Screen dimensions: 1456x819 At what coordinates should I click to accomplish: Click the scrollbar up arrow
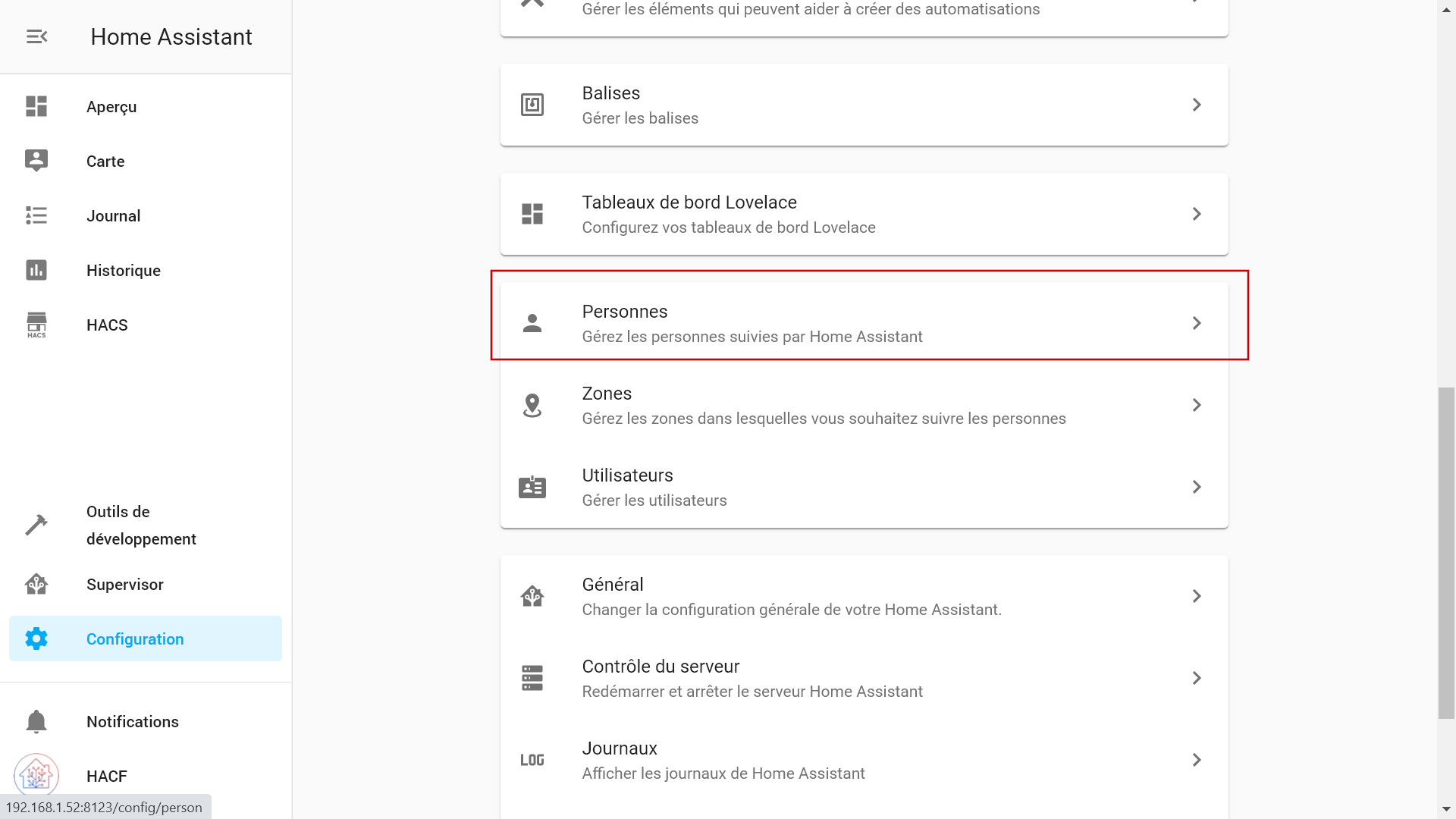click(1447, 8)
